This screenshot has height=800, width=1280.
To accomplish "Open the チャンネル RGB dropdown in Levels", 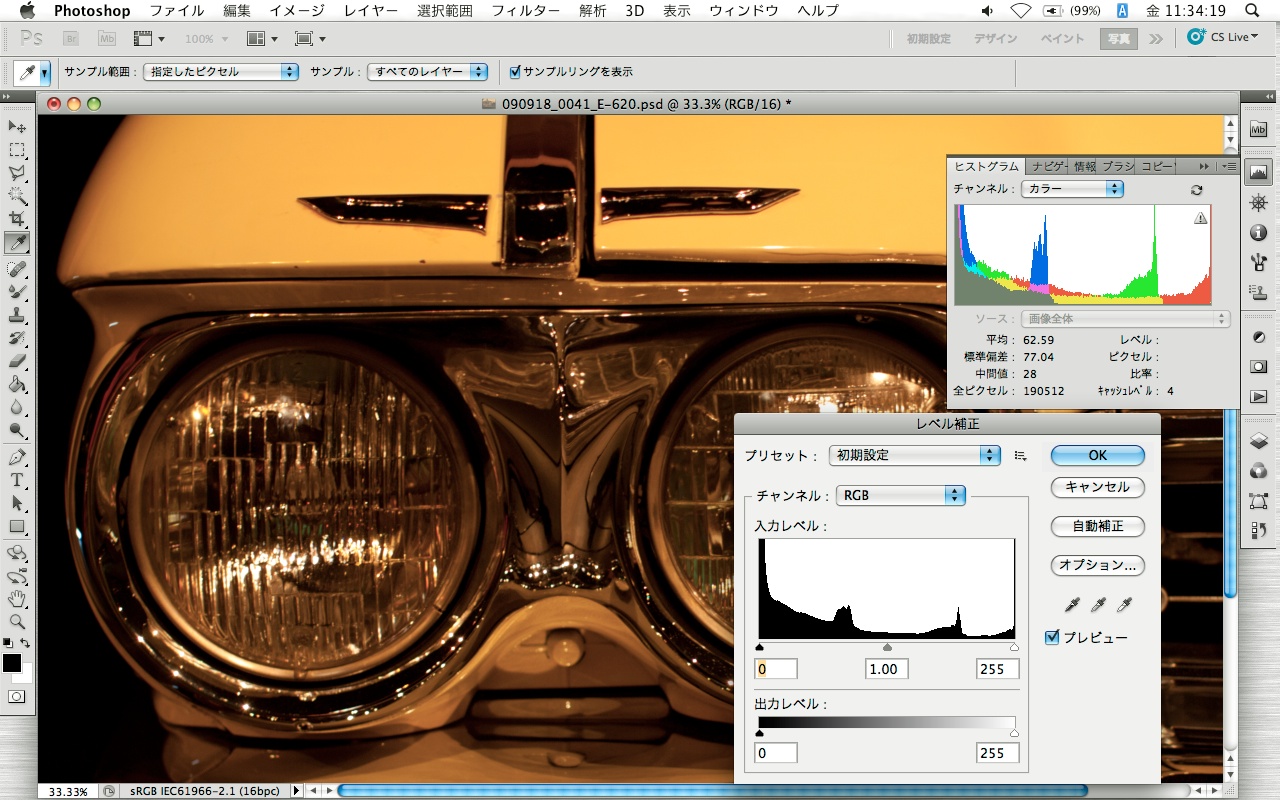I will [x=899, y=495].
